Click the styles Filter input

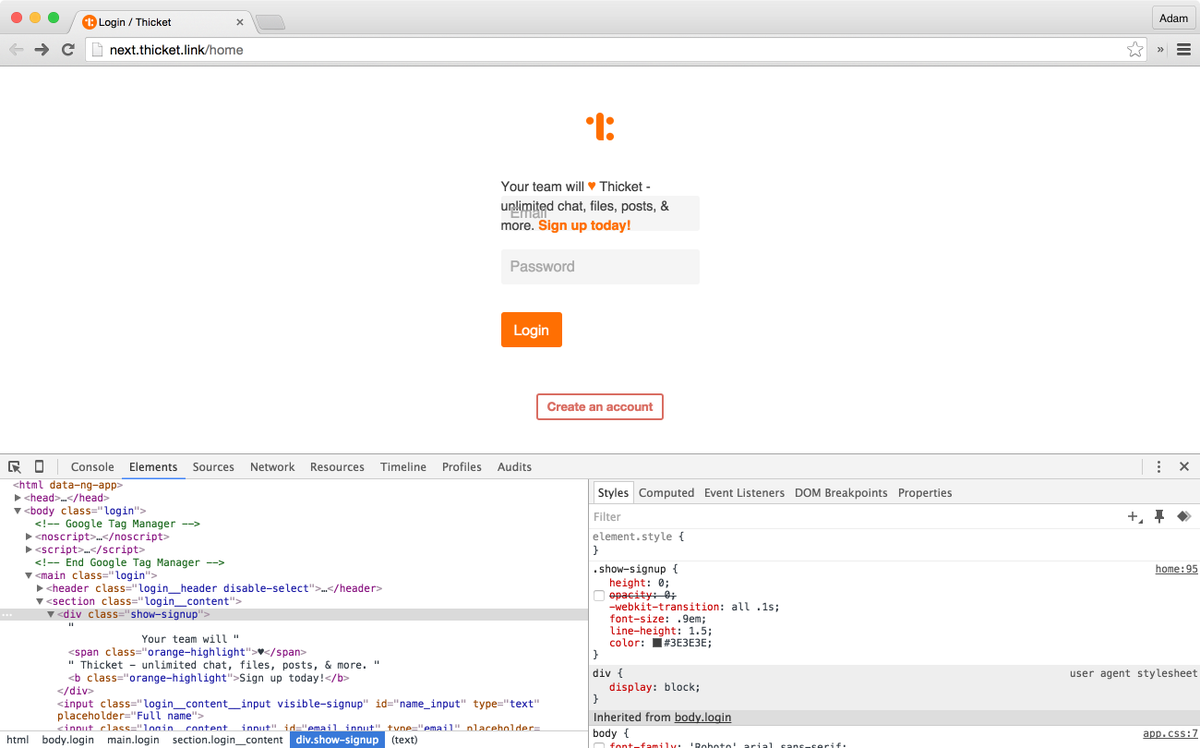click(x=855, y=517)
